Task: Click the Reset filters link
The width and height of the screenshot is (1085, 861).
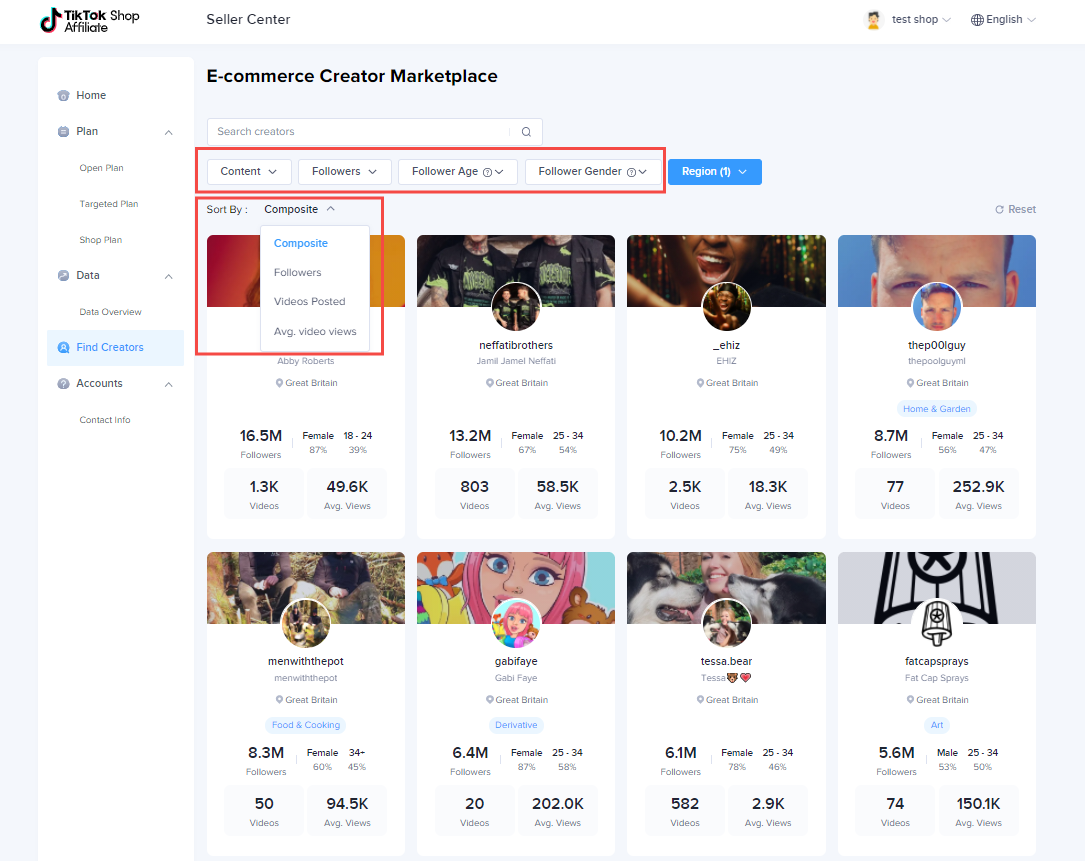Action: tap(1015, 210)
